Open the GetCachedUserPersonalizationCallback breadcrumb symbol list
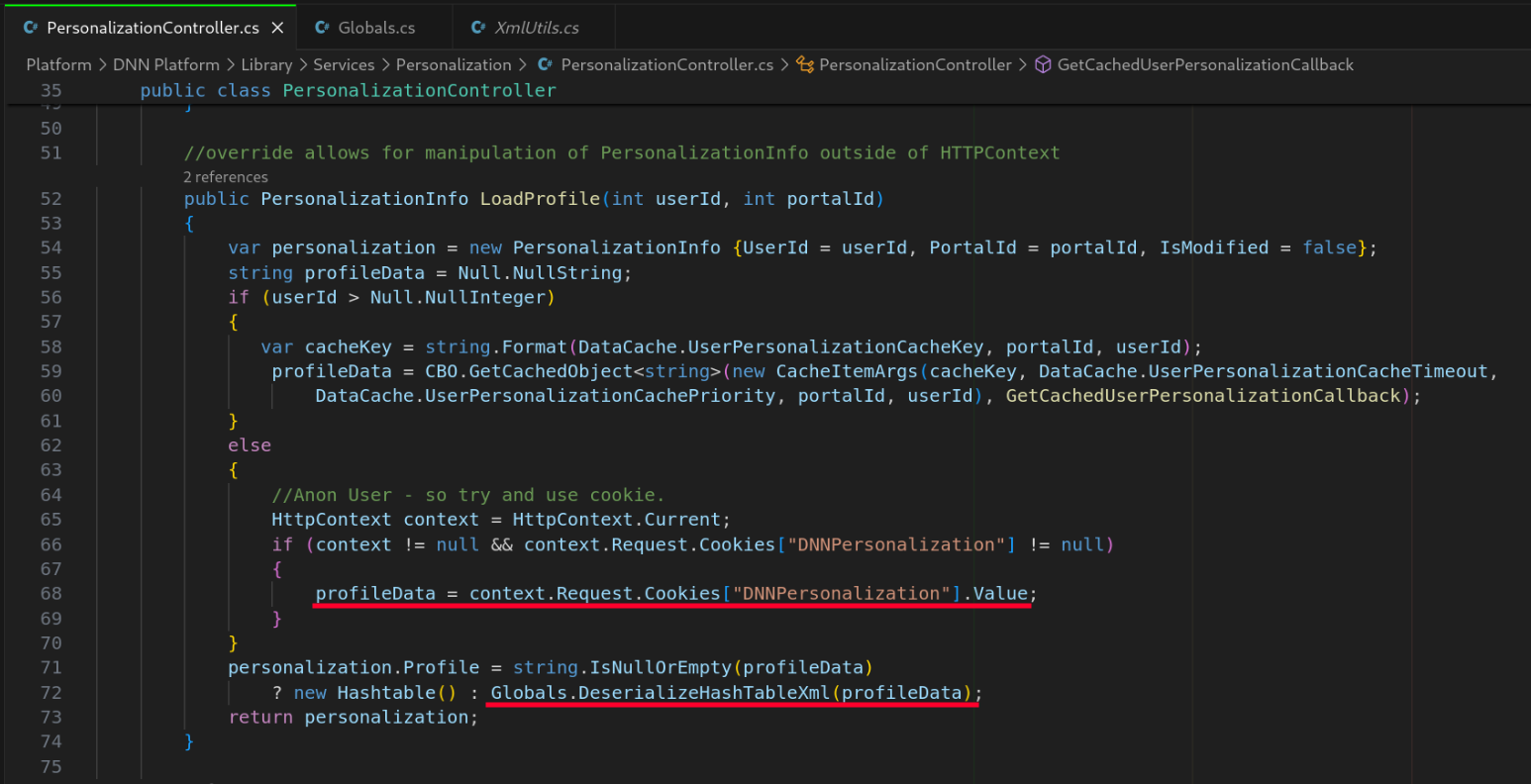This screenshot has height=784, width=1531. [1205, 64]
